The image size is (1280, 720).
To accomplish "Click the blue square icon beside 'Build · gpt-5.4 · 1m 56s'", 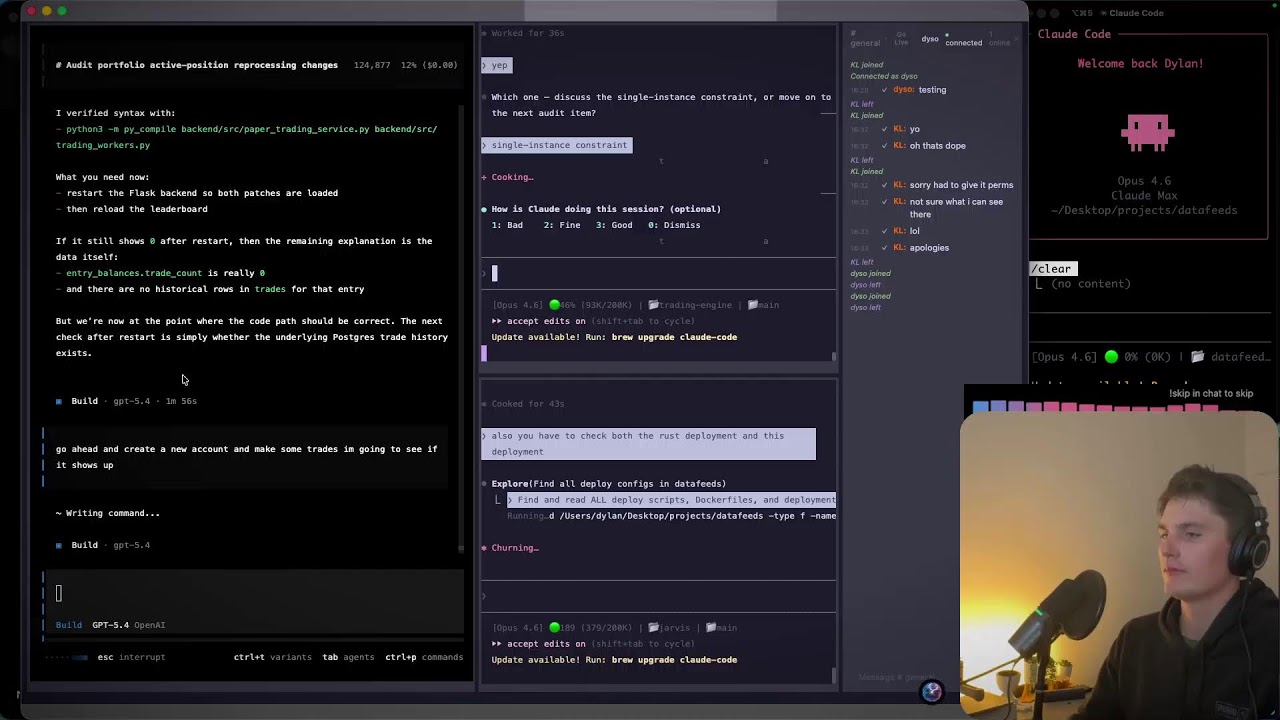I will coord(59,401).
